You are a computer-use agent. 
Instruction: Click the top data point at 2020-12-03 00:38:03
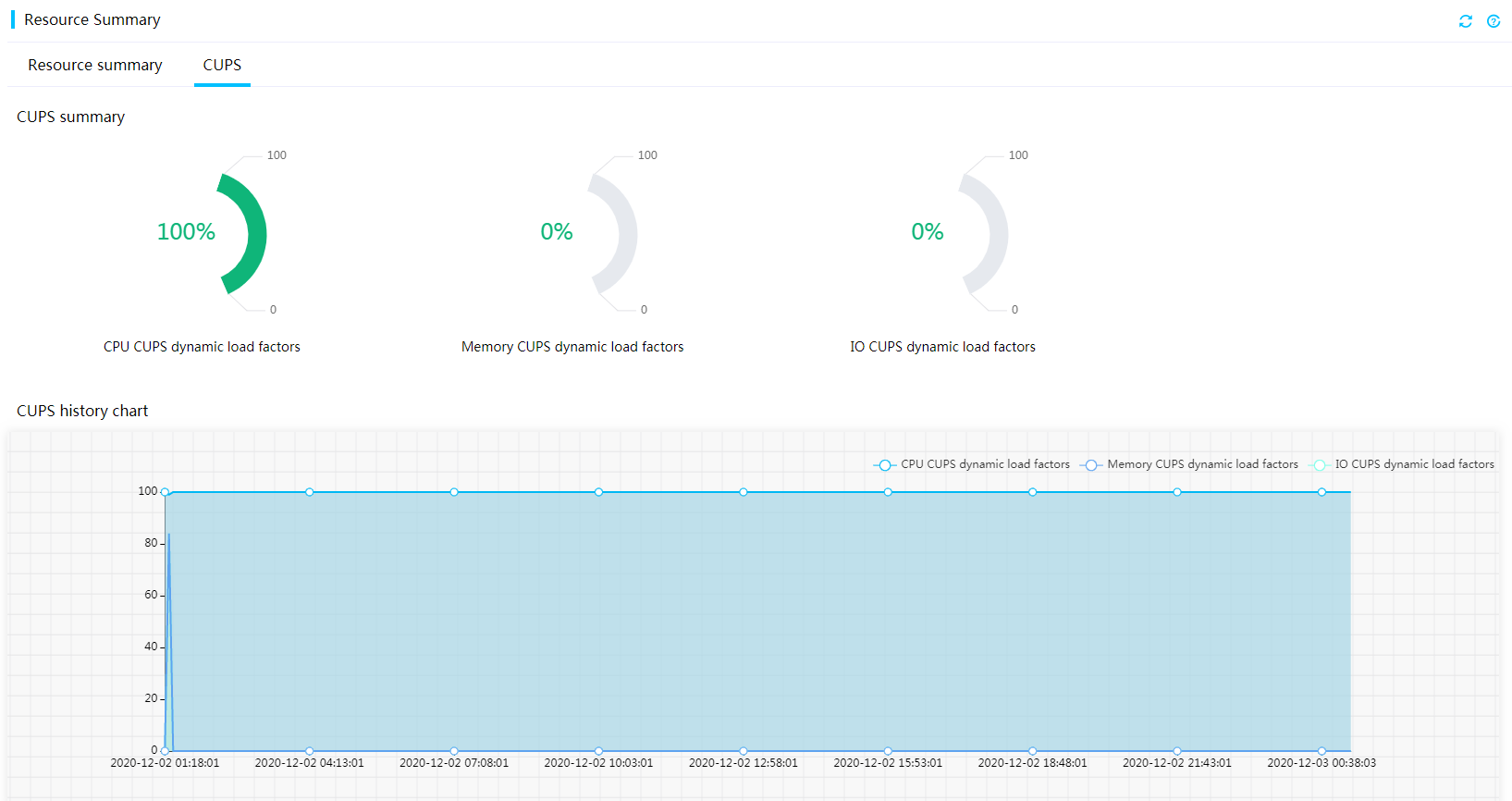pos(1321,492)
